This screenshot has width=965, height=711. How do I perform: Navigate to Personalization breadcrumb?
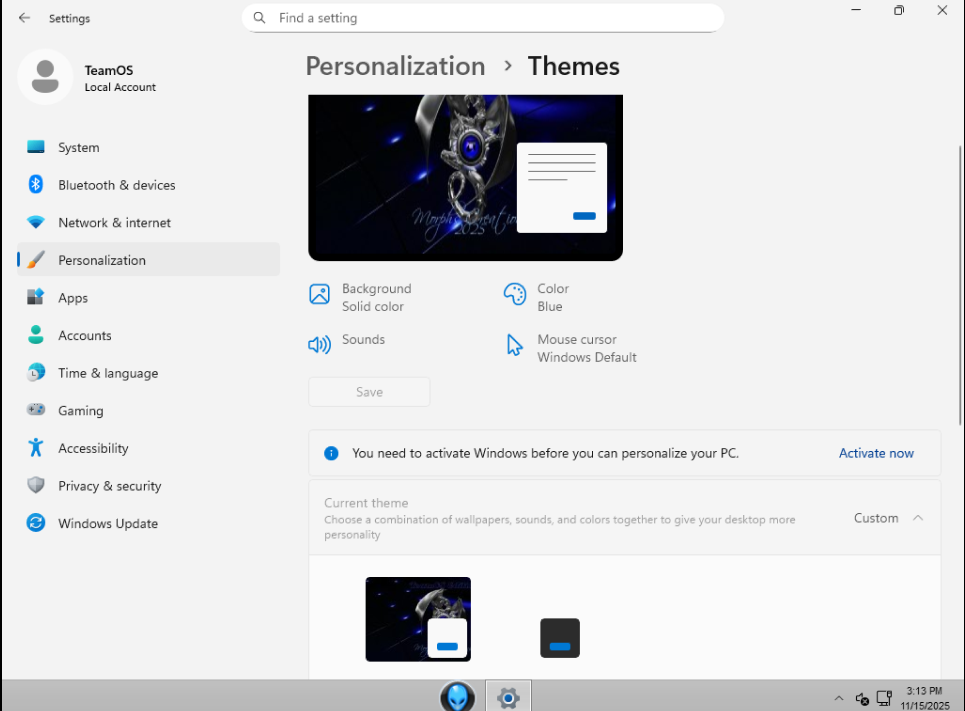(395, 66)
